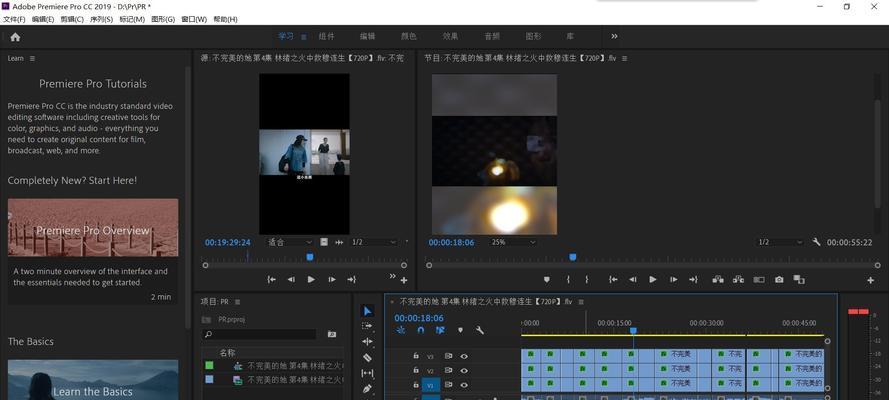Toggle Snap magnet in the timeline
This screenshot has width=889, height=400.
421,330
